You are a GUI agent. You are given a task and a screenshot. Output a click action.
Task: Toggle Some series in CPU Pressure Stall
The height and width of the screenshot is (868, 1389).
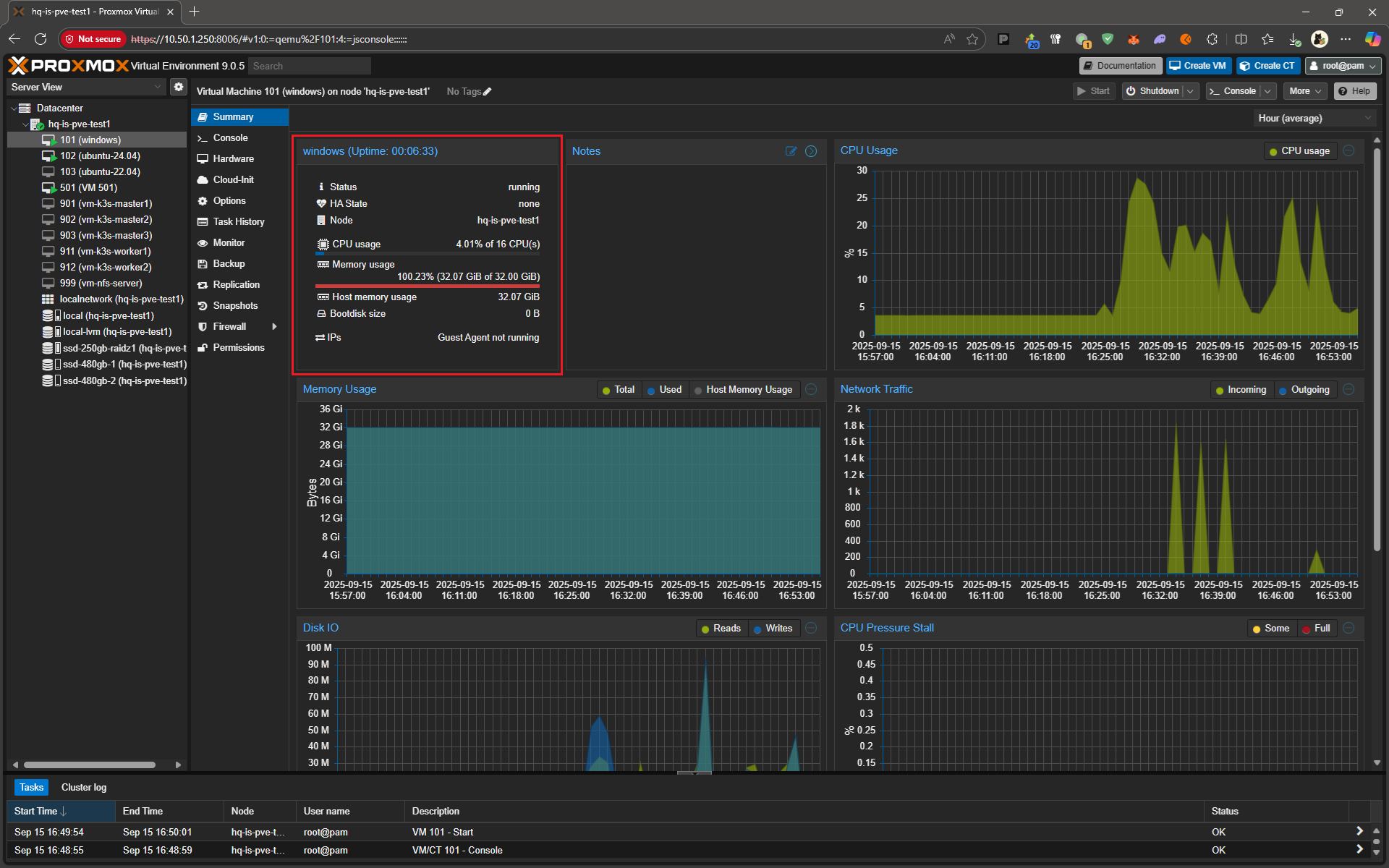[1271, 629]
